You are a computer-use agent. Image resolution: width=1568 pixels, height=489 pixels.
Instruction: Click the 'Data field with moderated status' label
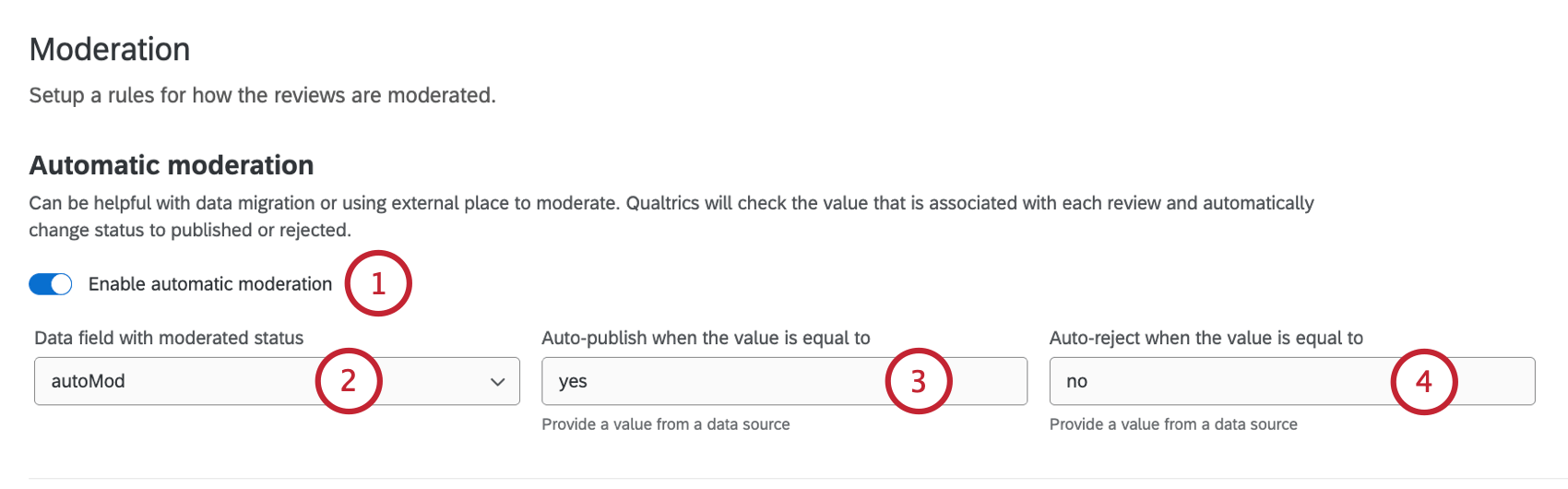point(169,338)
